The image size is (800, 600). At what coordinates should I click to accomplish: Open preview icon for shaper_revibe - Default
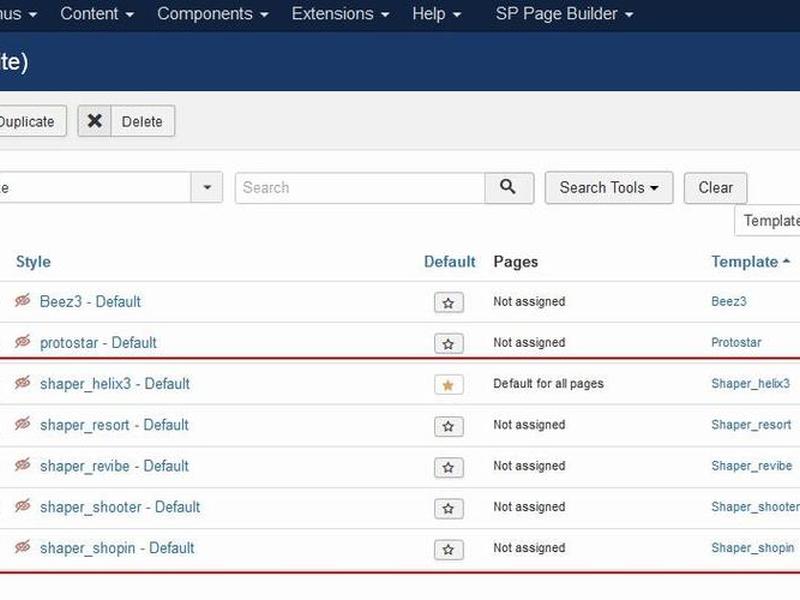(22, 465)
